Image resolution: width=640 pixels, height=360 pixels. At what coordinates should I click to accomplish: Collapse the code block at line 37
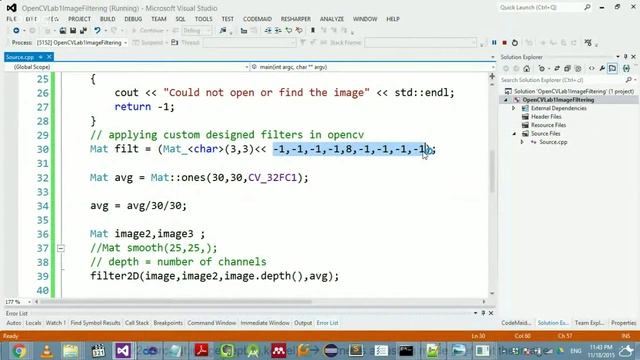tap(60, 248)
